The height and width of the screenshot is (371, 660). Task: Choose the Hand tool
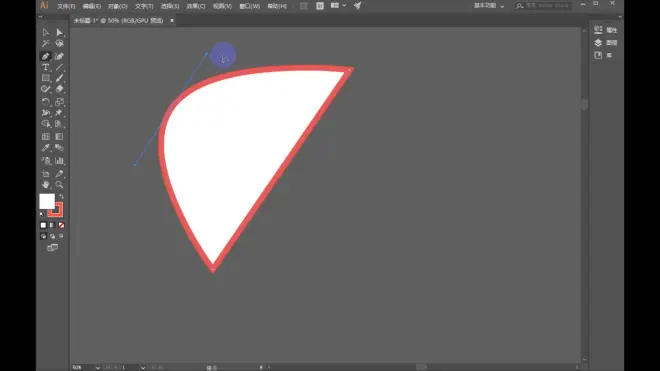[x=45, y=185]
